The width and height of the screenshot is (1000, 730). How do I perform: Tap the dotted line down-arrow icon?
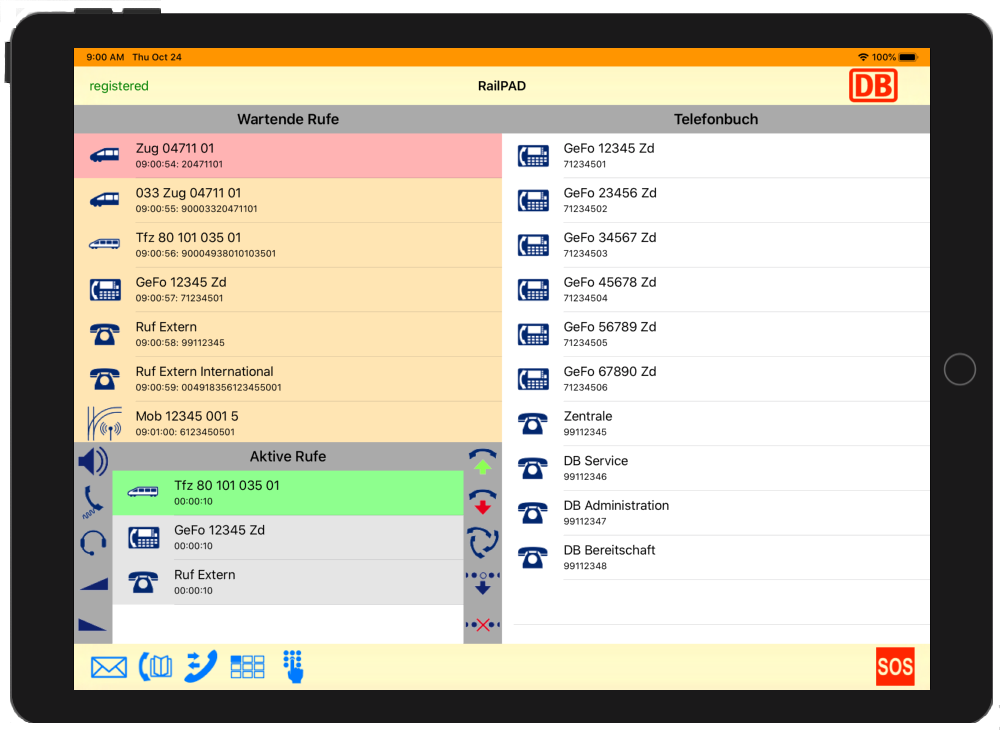483,583
